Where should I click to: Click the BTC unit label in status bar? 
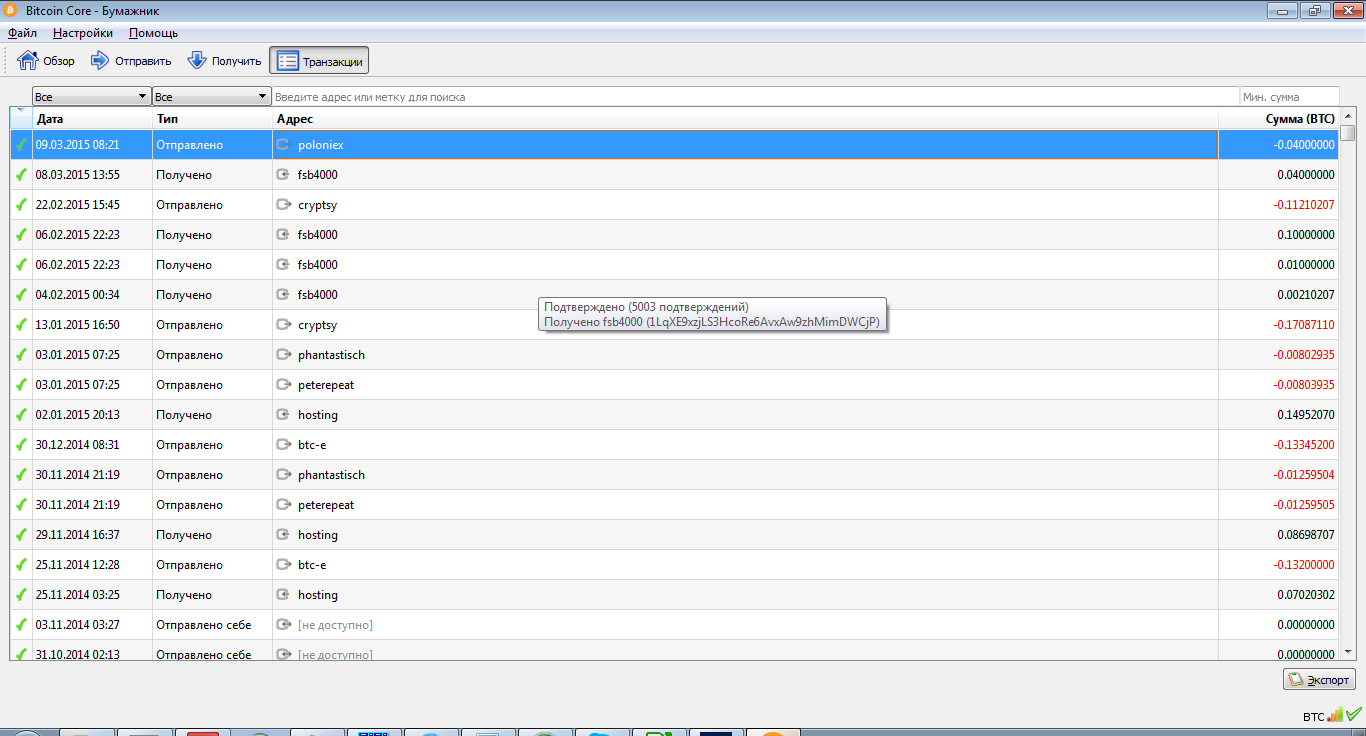[x=1313, y=717]
